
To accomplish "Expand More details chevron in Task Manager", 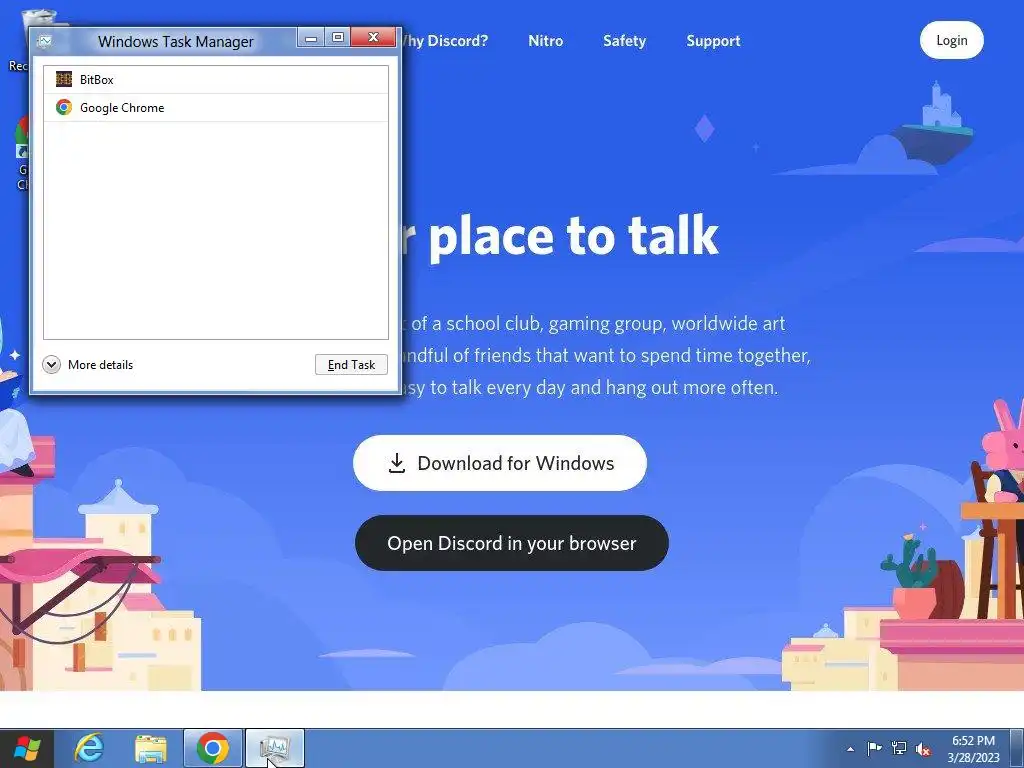I will 52,364.
